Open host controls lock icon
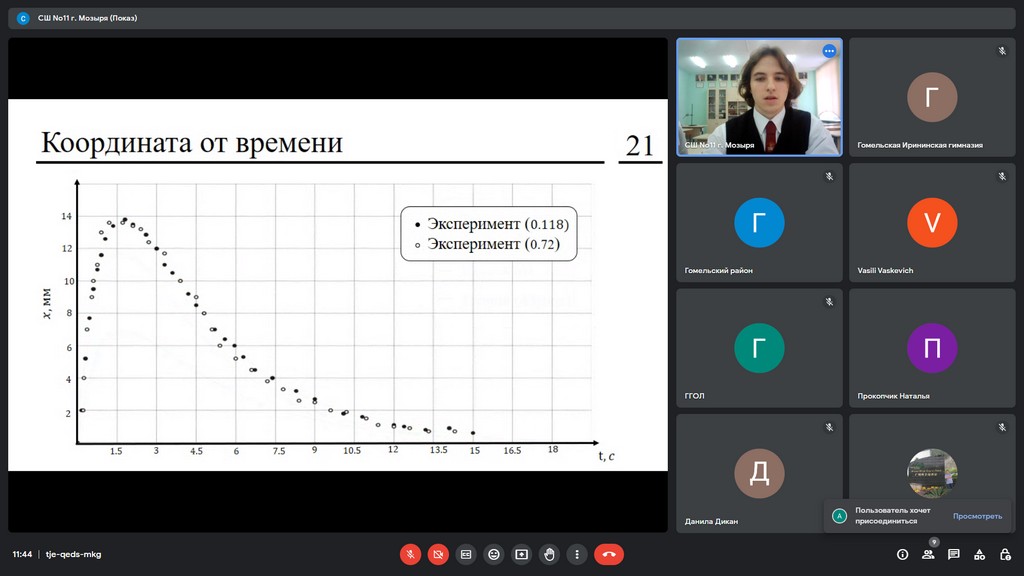Viewport: 1024px width, 576px height. click(x=1005, y=554)
